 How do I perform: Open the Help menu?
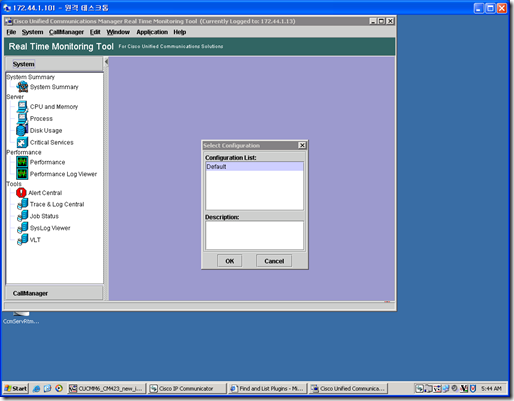coord(180,32)
